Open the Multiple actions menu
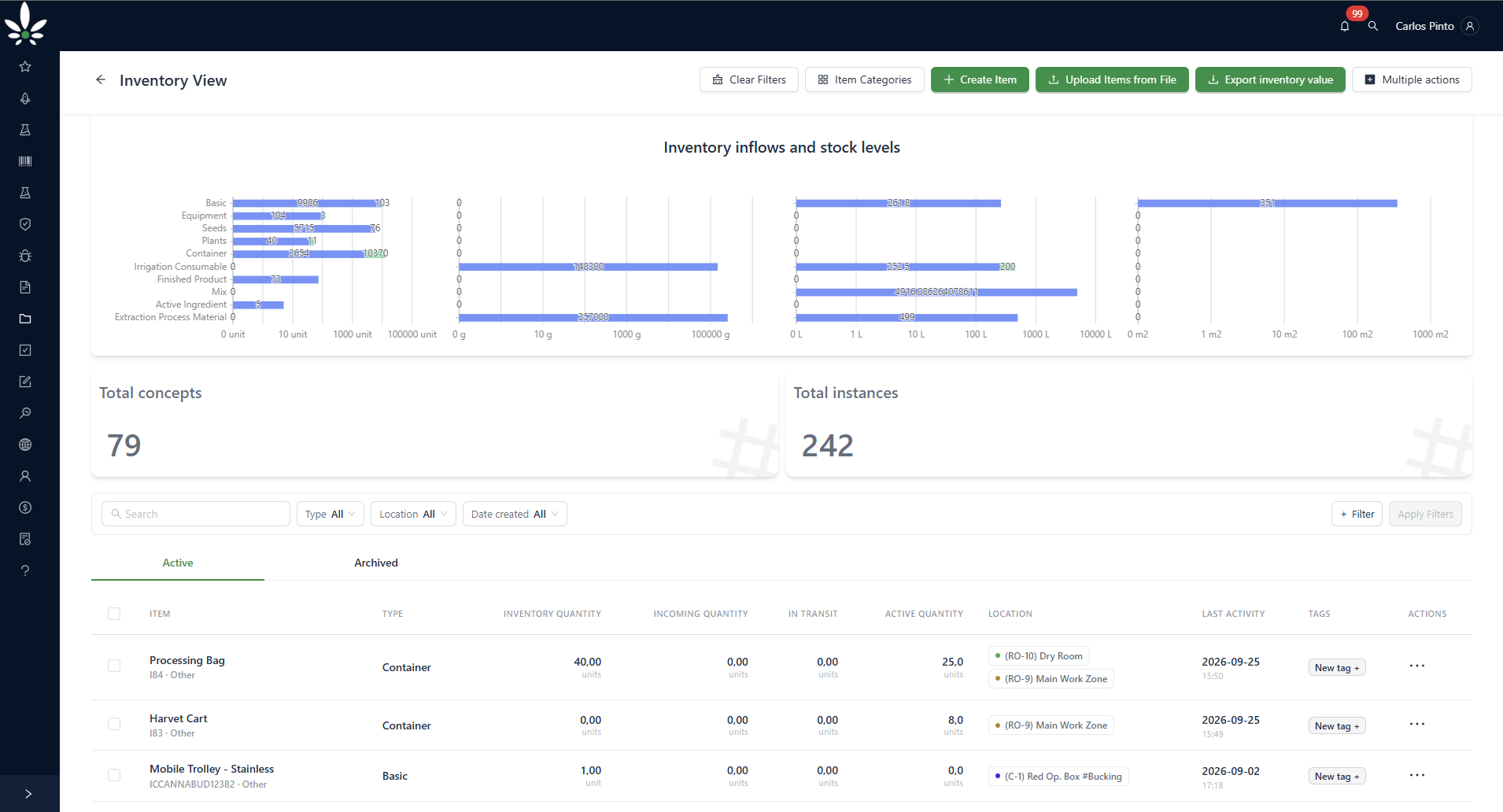The width and height of the screenshot is (1503, 812). coord(1412,79)
